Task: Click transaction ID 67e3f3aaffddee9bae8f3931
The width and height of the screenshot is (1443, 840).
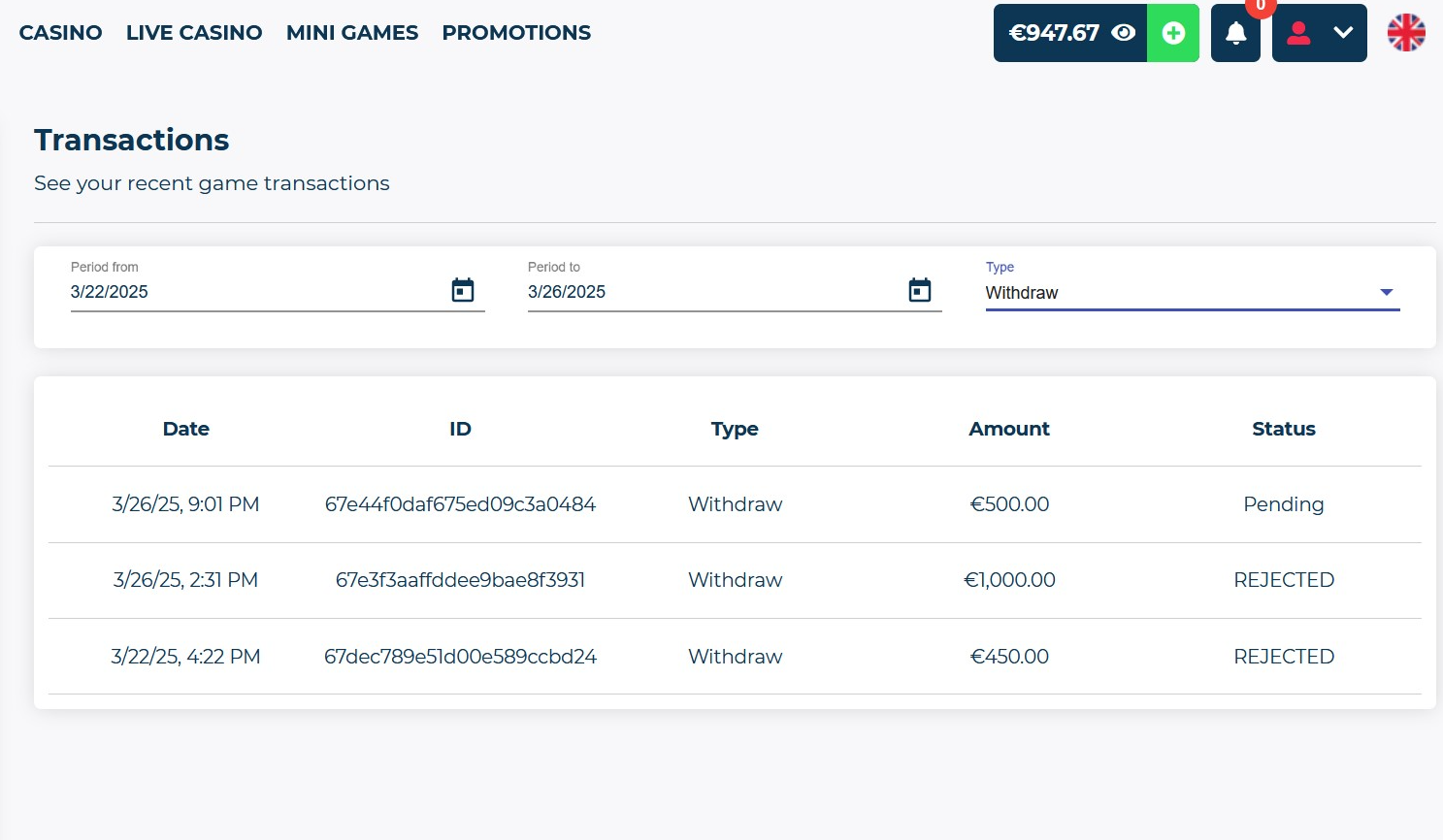Action: pyautogui.click(x=460, y=580)
